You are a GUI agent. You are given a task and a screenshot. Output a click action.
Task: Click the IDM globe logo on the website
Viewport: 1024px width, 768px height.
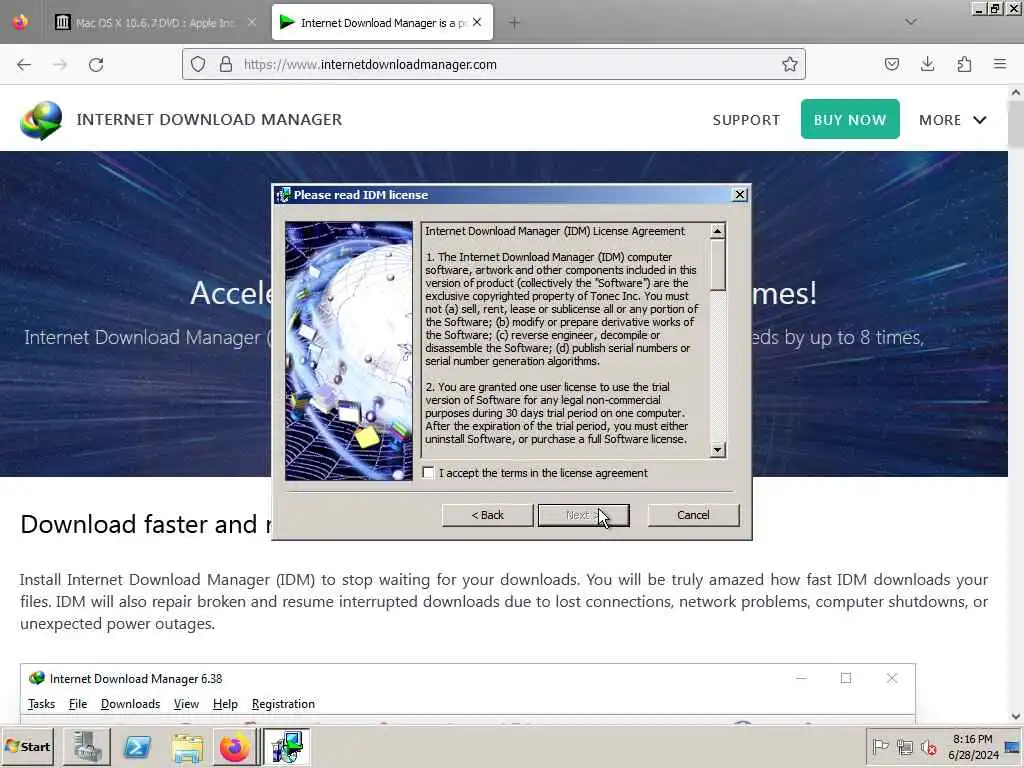(40, 120)
